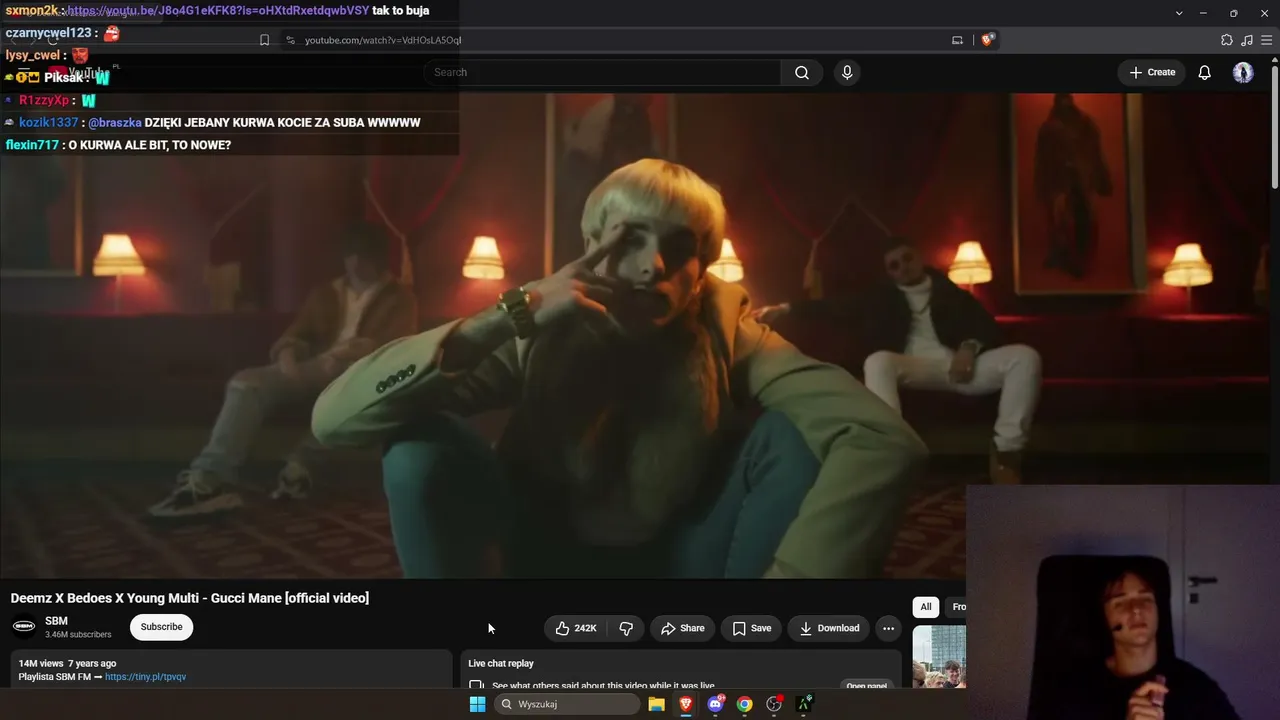Expand the tab search chevron in title bar
Screen dimensions: 1280x720
coord(1179,13)
